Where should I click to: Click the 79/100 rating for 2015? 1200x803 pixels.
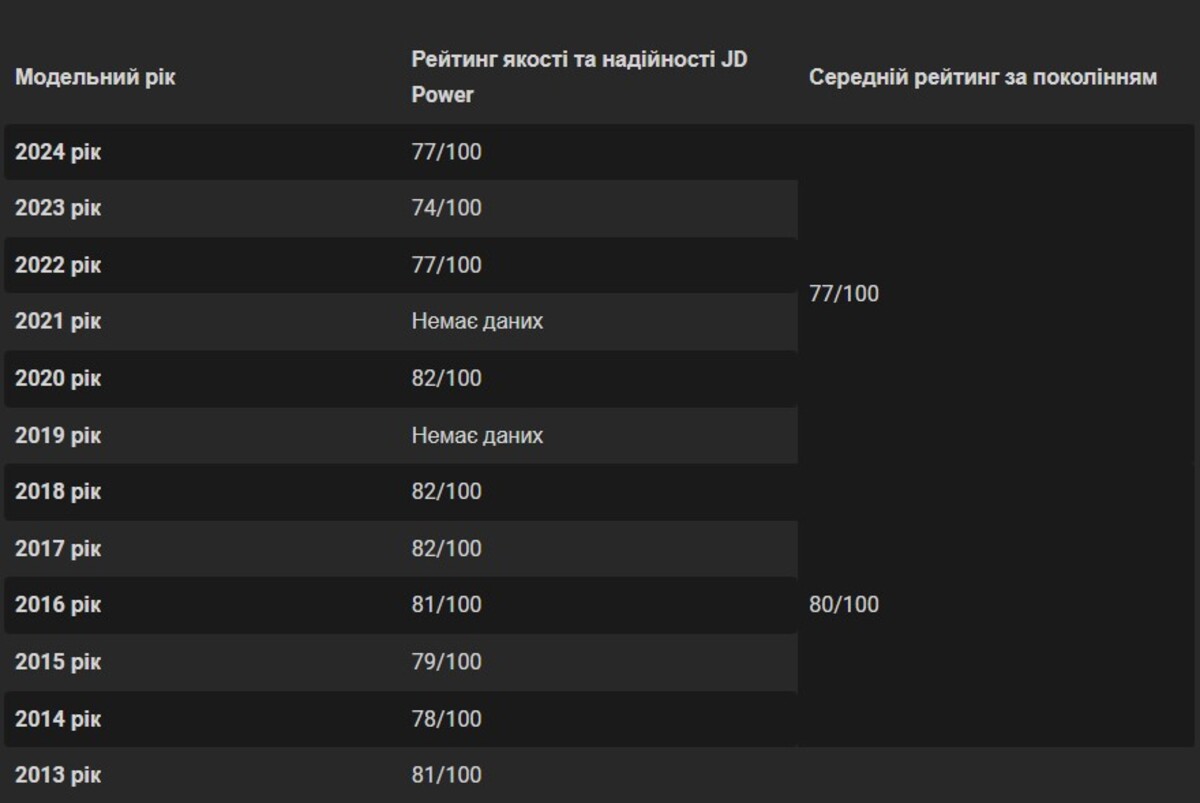coord(446,661)
